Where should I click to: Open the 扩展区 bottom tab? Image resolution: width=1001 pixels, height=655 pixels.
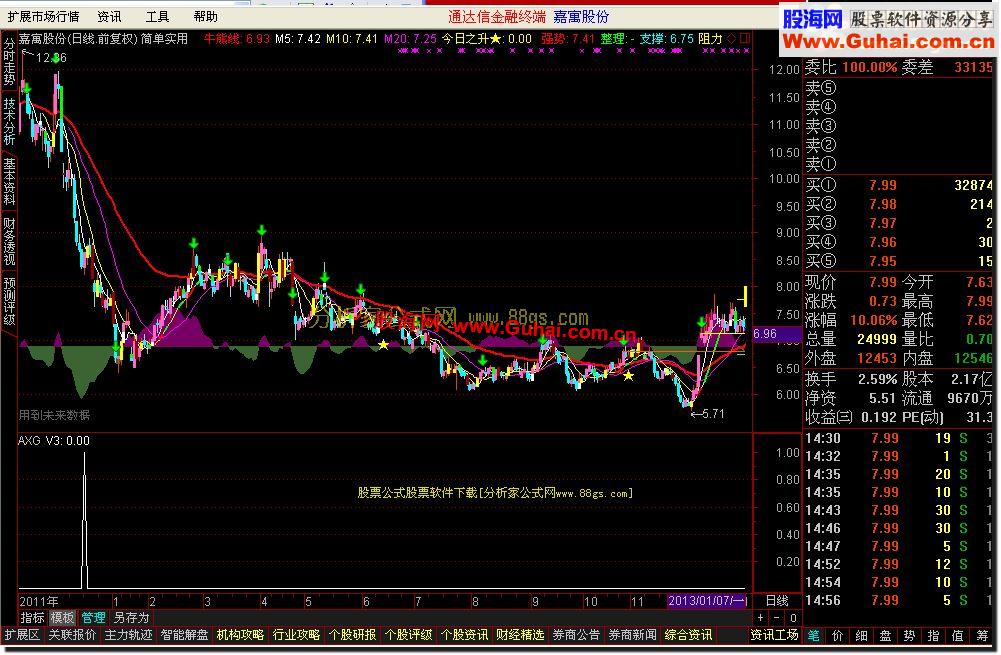coord(22,635)
